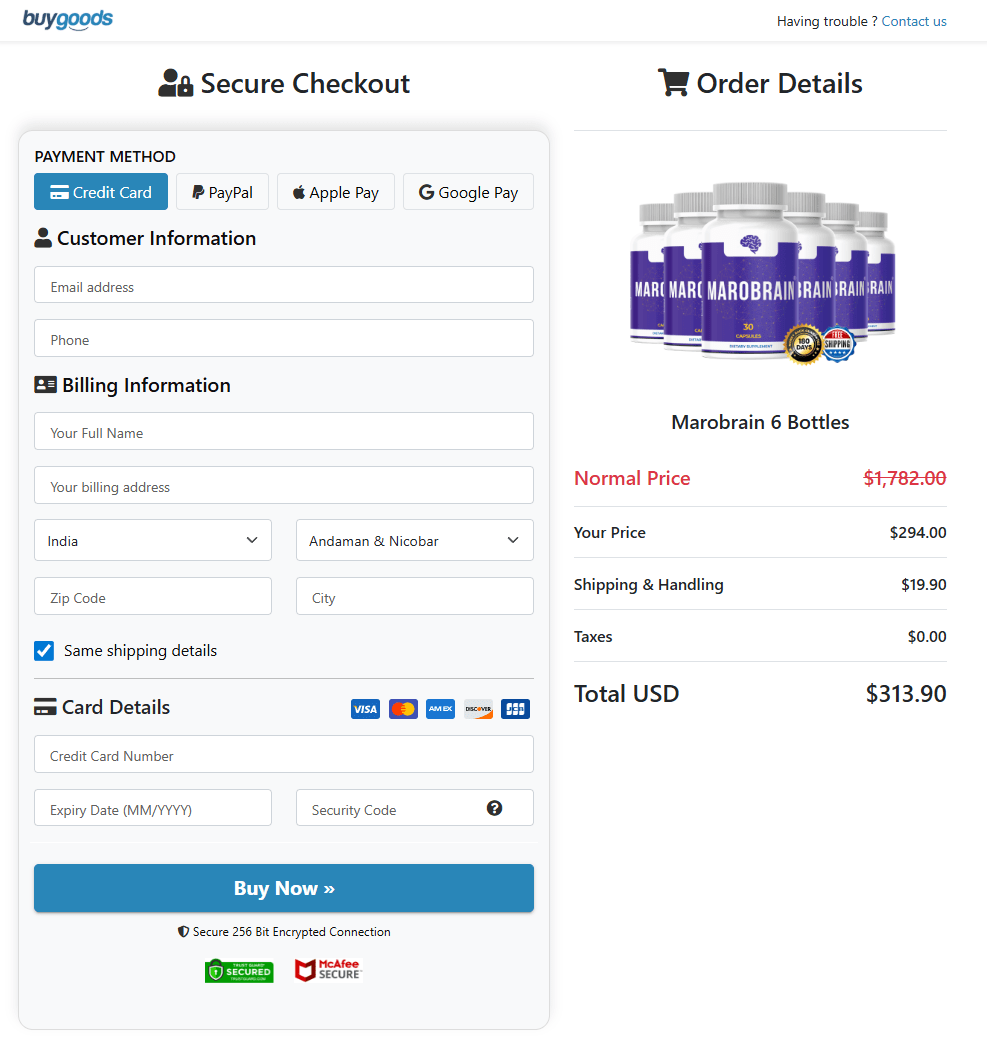Open the Security Code help icon

click(494, 807)
